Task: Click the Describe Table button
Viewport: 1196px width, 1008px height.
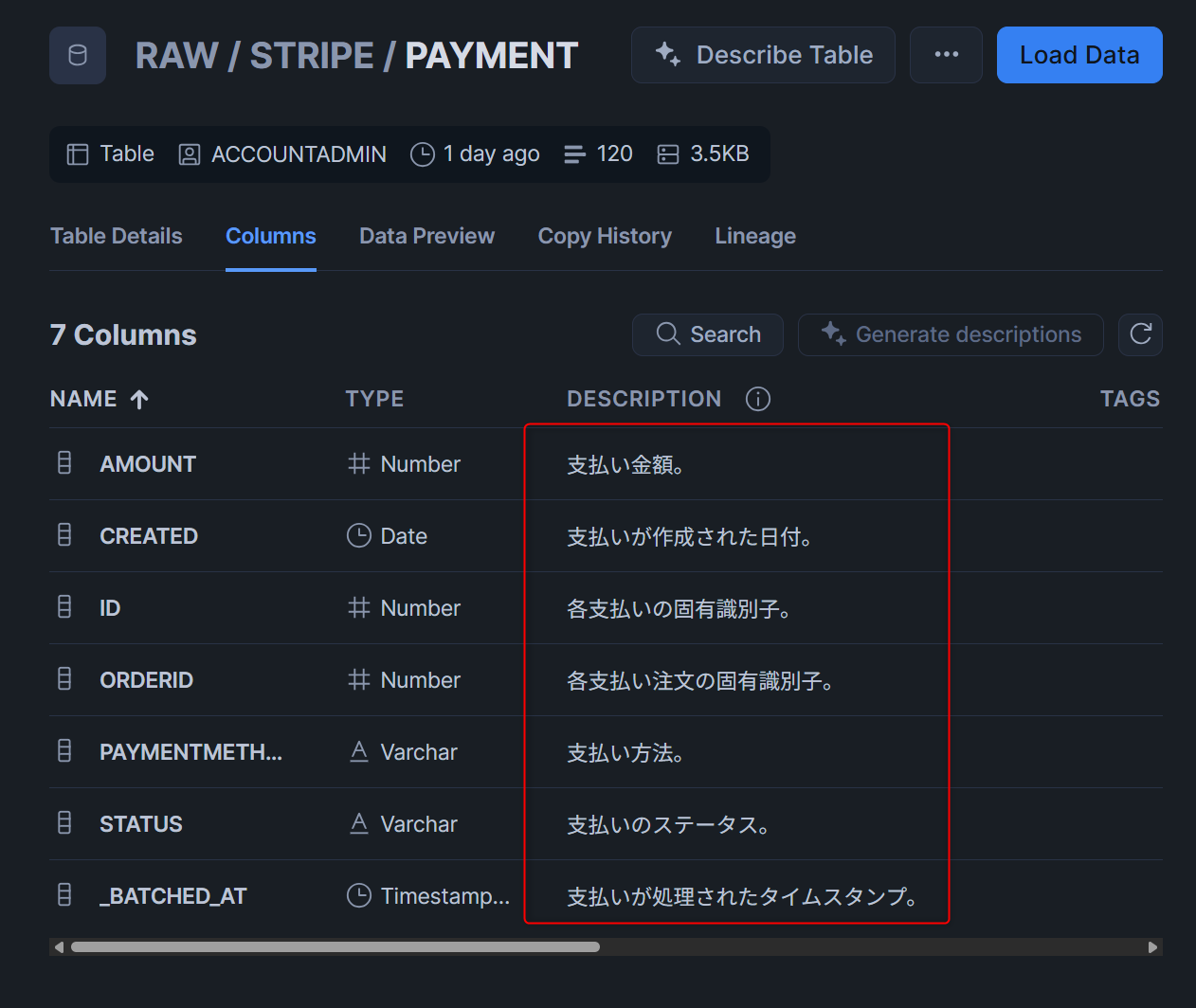Action: pos(763,55)
